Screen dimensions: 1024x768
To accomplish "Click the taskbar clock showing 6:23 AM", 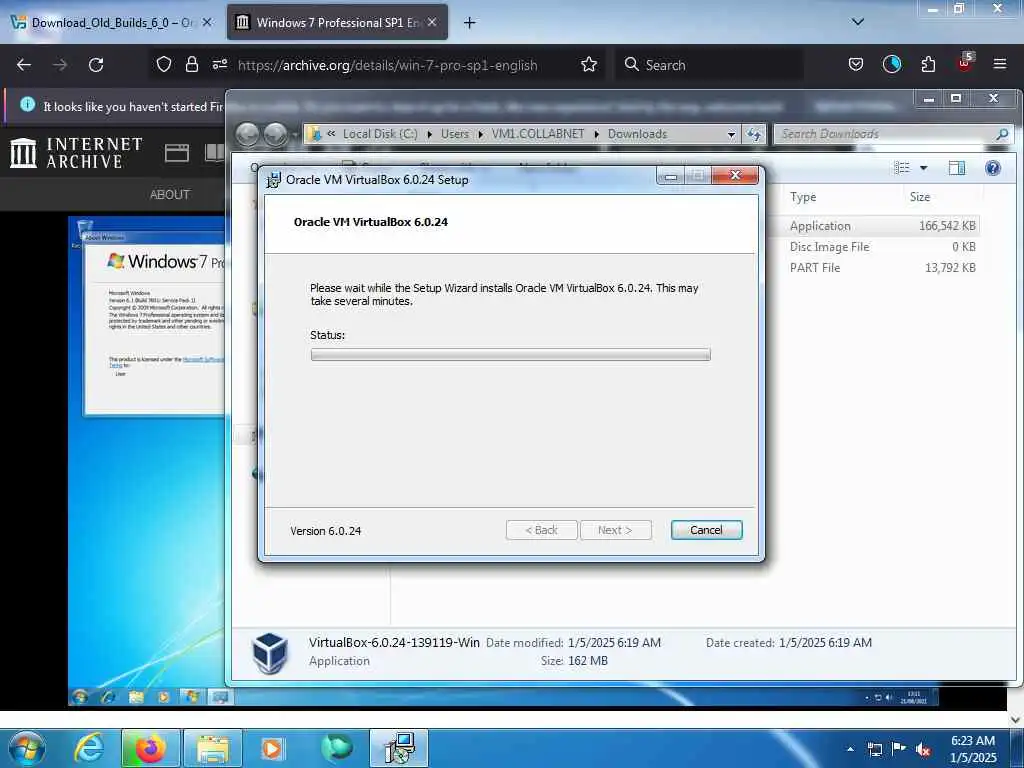I will pyautogui.click(x=973, y=749).
